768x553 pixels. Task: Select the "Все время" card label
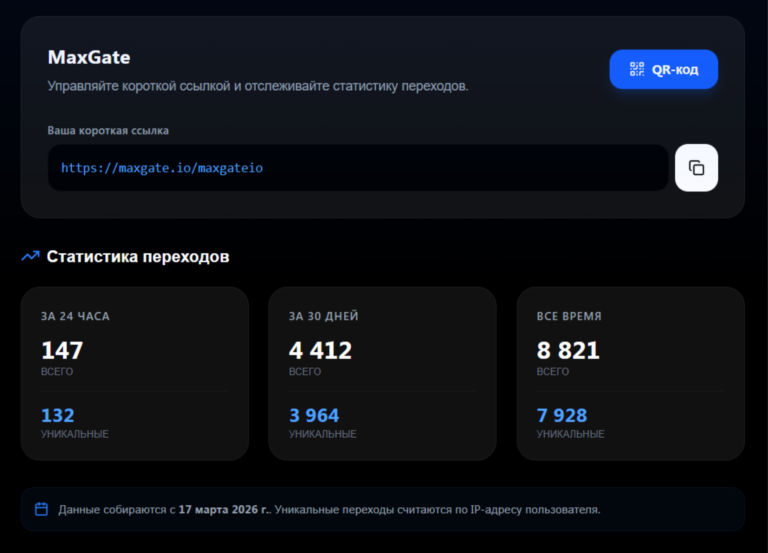[x=569, y=316]
